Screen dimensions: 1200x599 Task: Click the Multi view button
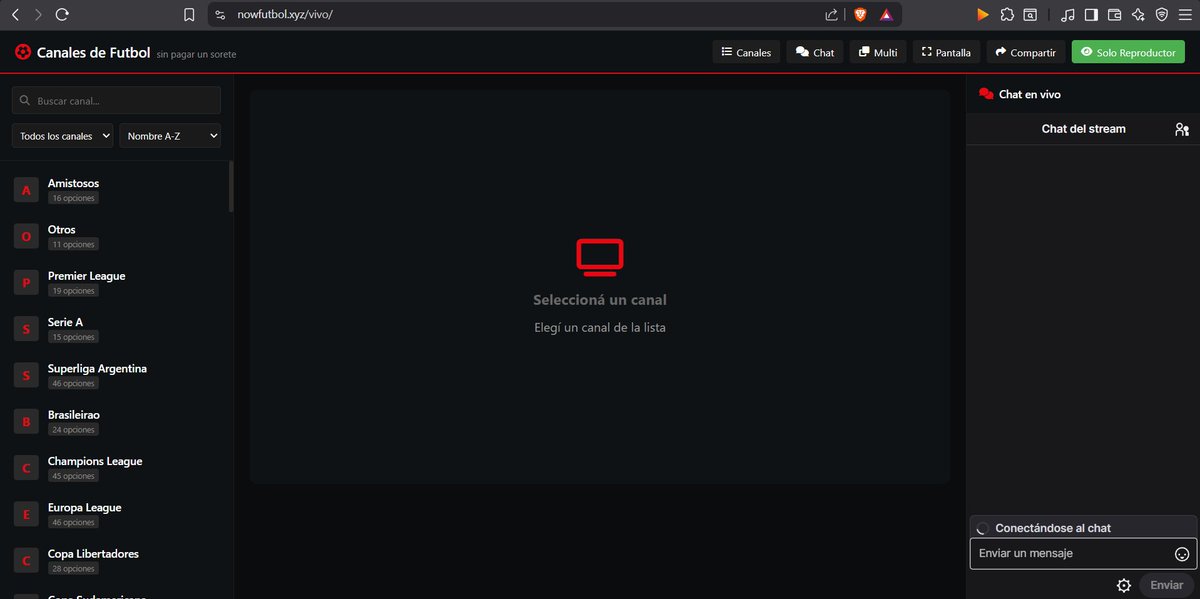pos(878,52)
